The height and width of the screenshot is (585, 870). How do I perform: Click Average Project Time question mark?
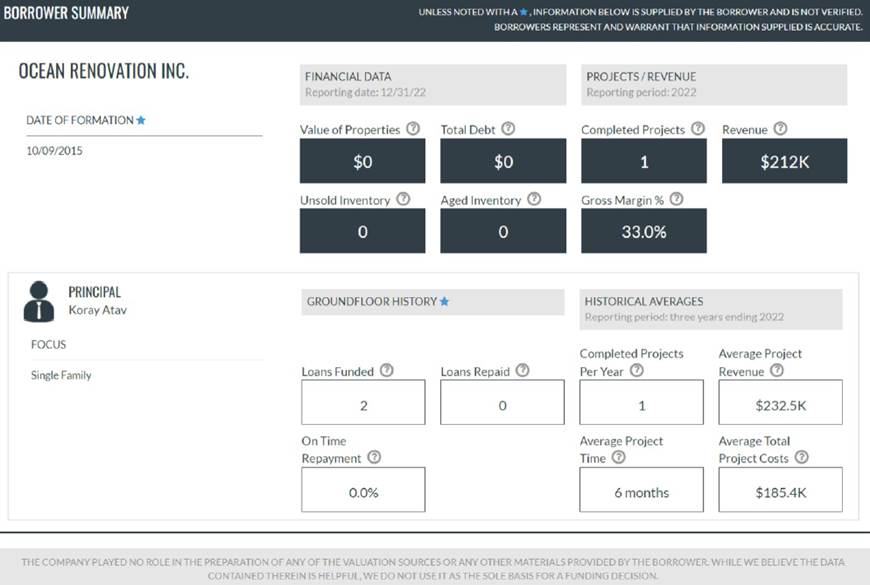[619, 457]
